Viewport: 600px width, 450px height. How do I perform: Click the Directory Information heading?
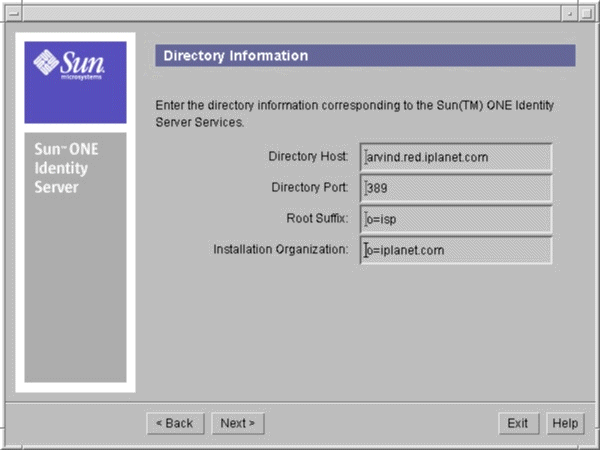pyautogui.click(x=236, y=56)
